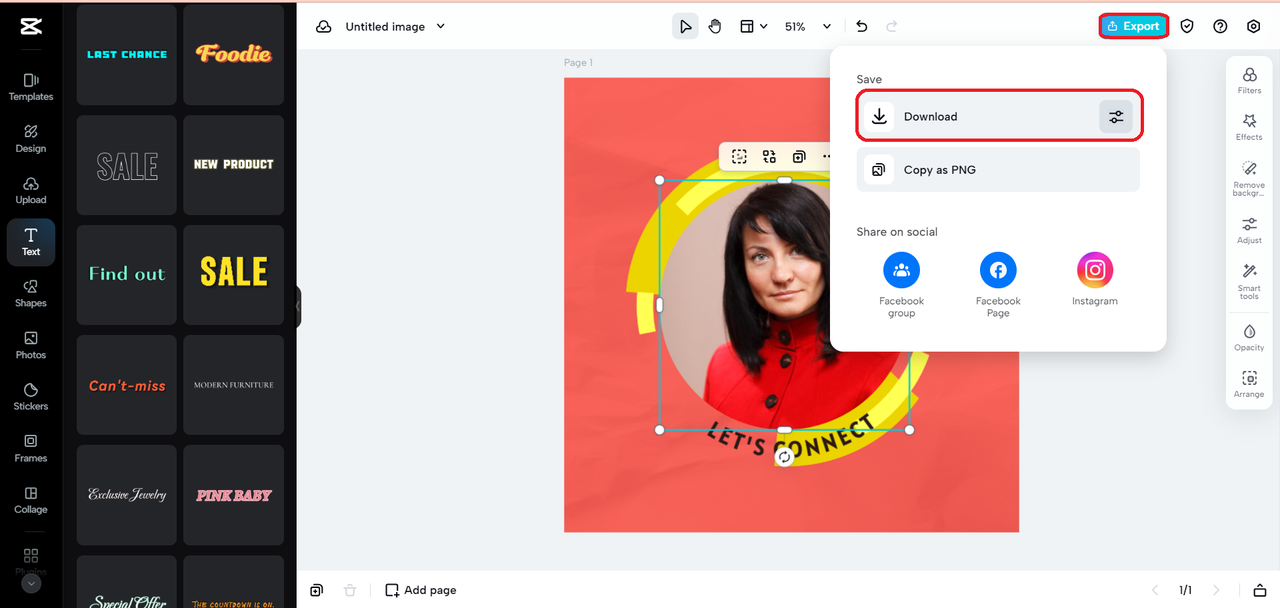Open the Upload sidebar panel

(x=31, y=190)
